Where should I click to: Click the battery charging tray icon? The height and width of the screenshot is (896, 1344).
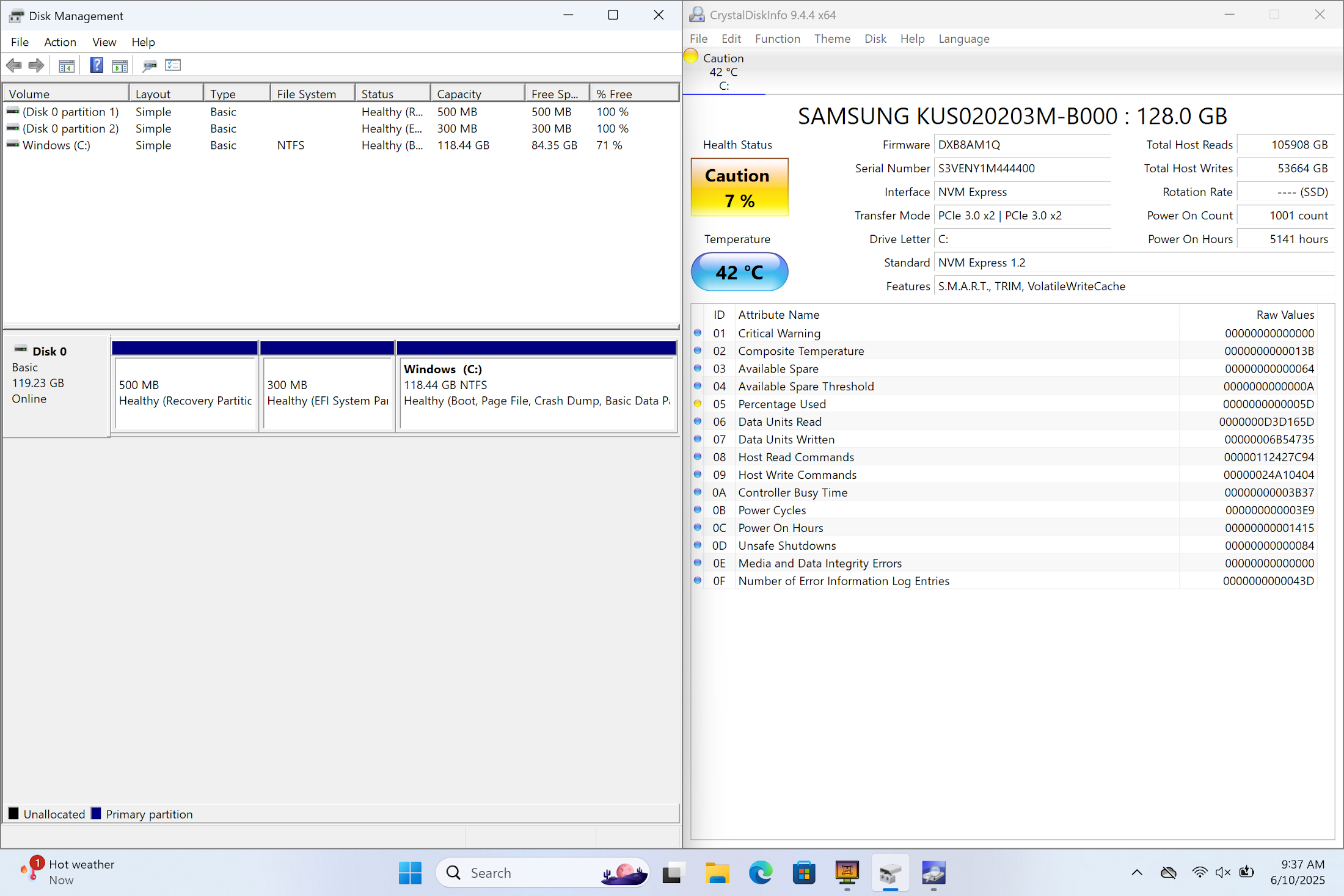click(1247, 872)
